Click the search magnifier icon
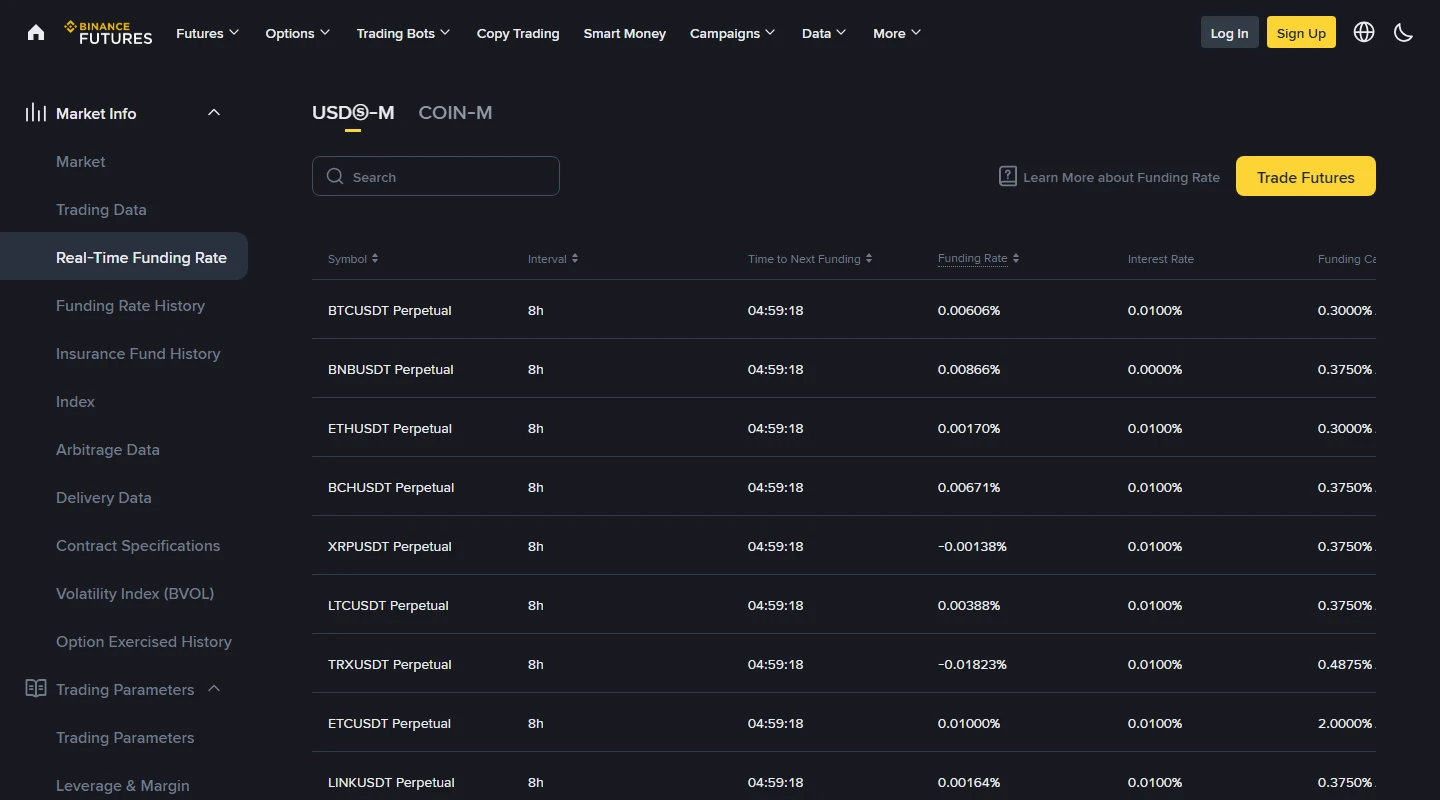Image resolution: width=1440 pixels, height=800 pixels. click(x=335, y=176)
